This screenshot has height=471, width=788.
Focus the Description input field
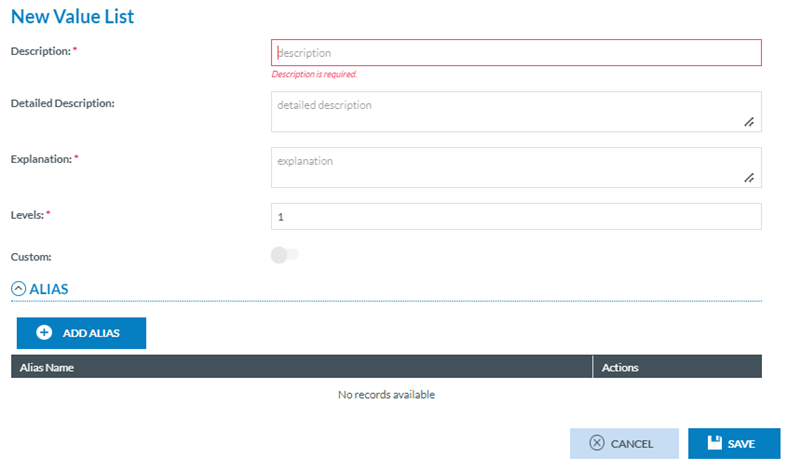(x=516, y=53)
